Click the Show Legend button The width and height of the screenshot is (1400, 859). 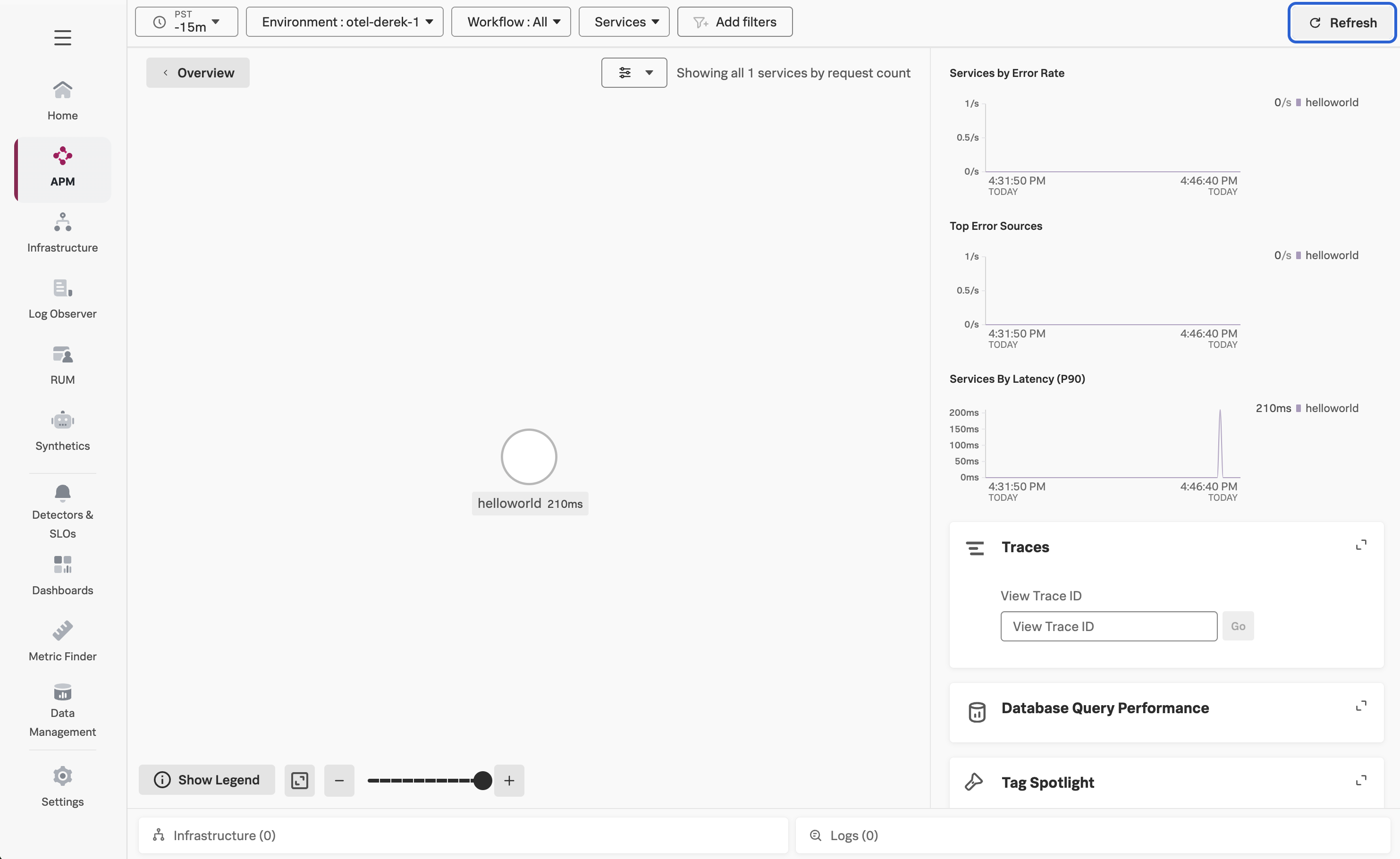click(207, 780)
